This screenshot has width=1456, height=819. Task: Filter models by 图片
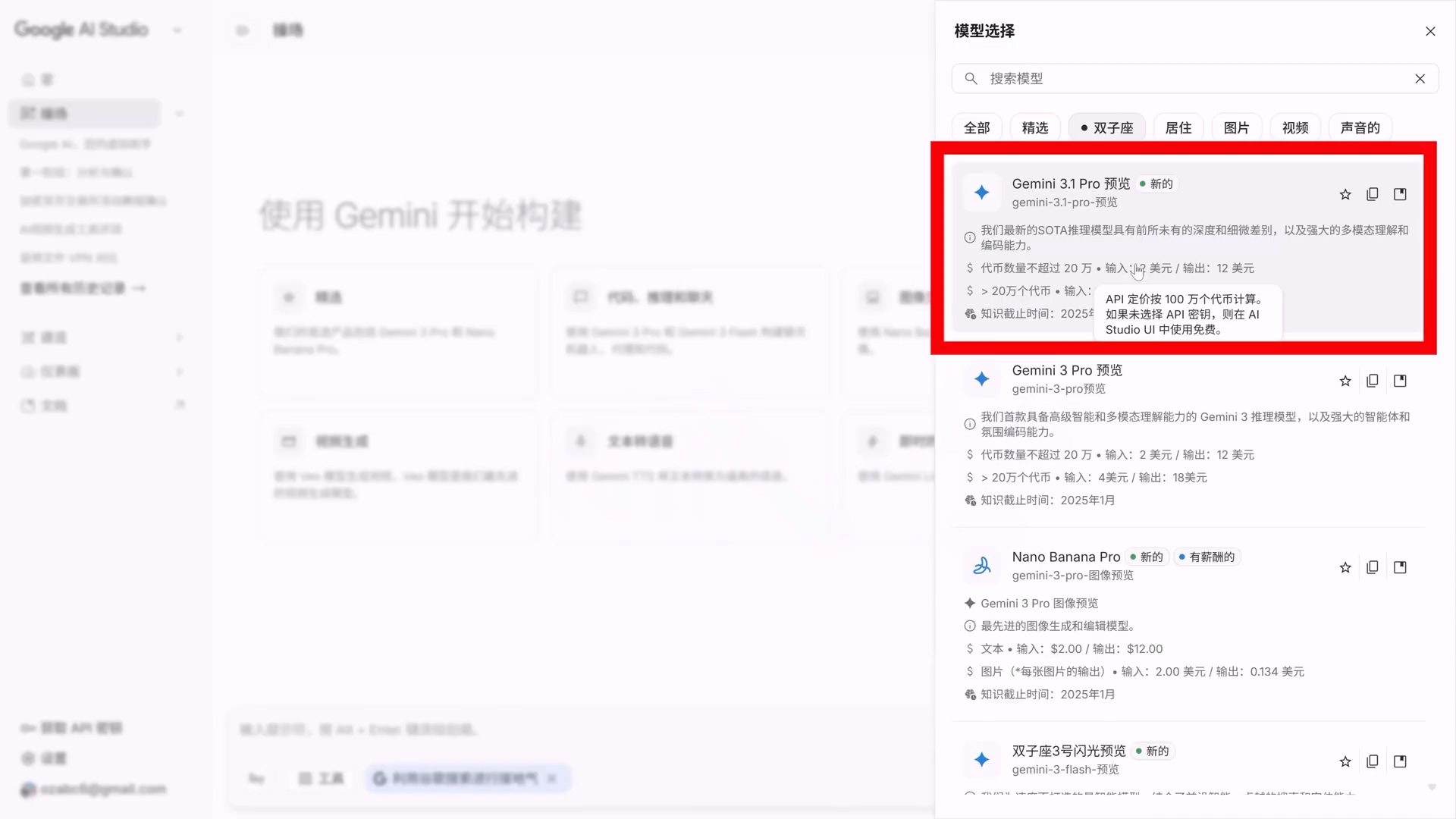(x=1237, y=128)
